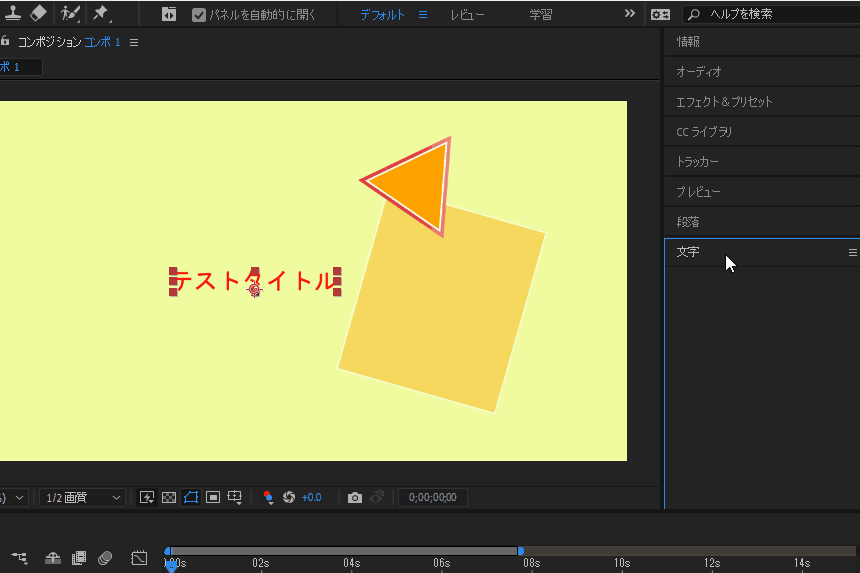The height and width of the screenshot is (573, 860).
Task: Open the 文字 panel options menu
Action: [852, 252]
